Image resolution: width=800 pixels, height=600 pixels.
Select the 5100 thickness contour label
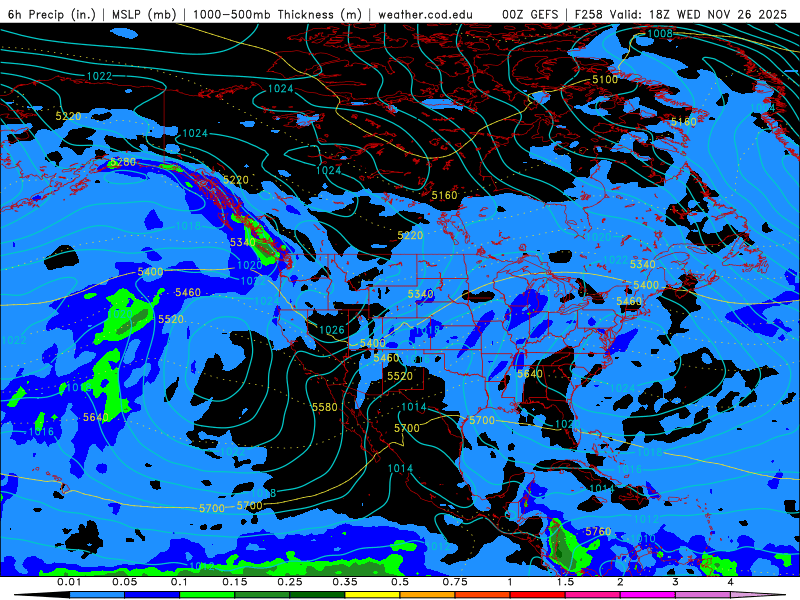pos(605,80)
